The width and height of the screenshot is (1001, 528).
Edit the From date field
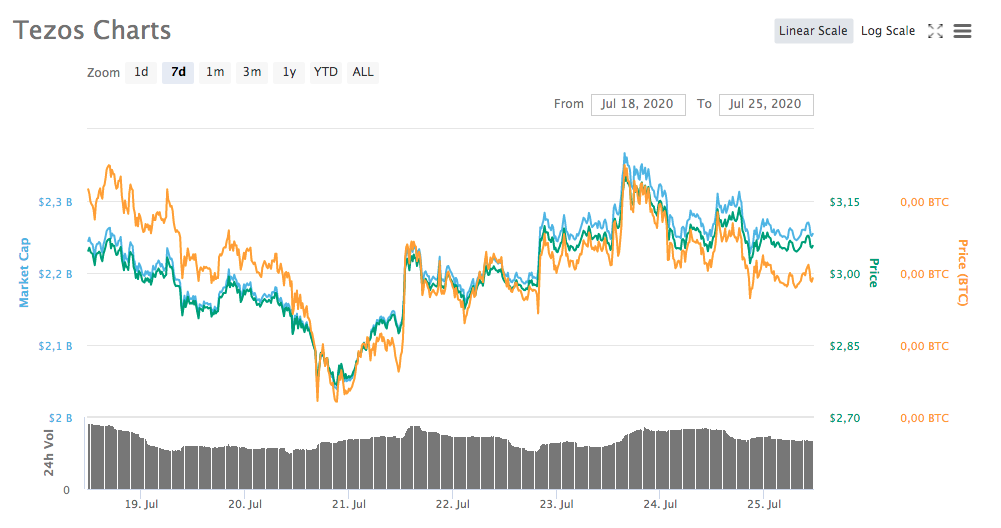638,104
